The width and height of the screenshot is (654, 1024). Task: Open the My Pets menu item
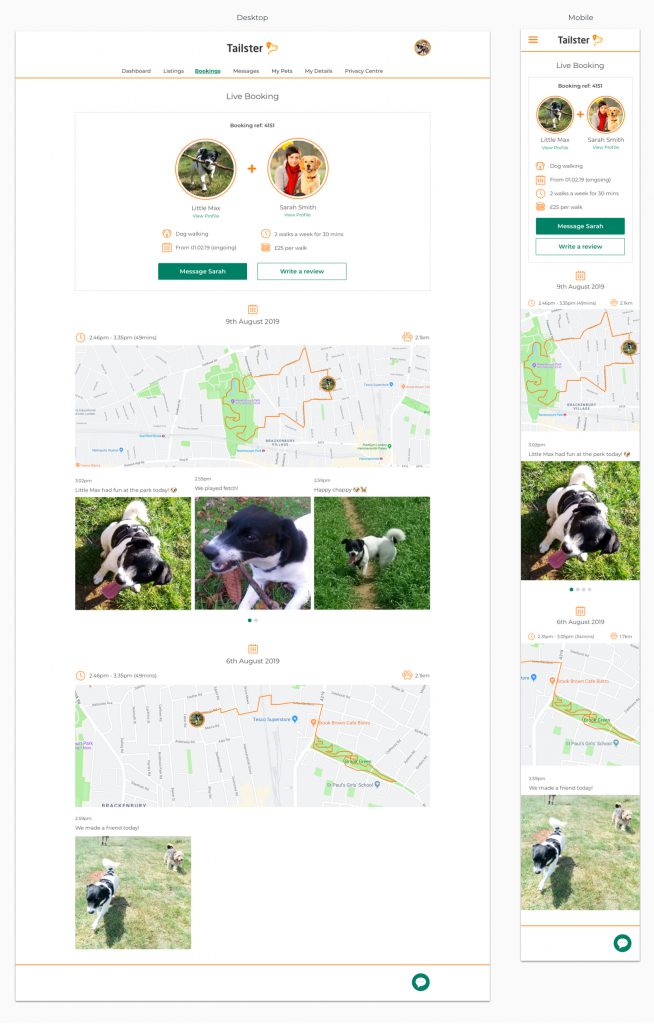pos(282,71)
